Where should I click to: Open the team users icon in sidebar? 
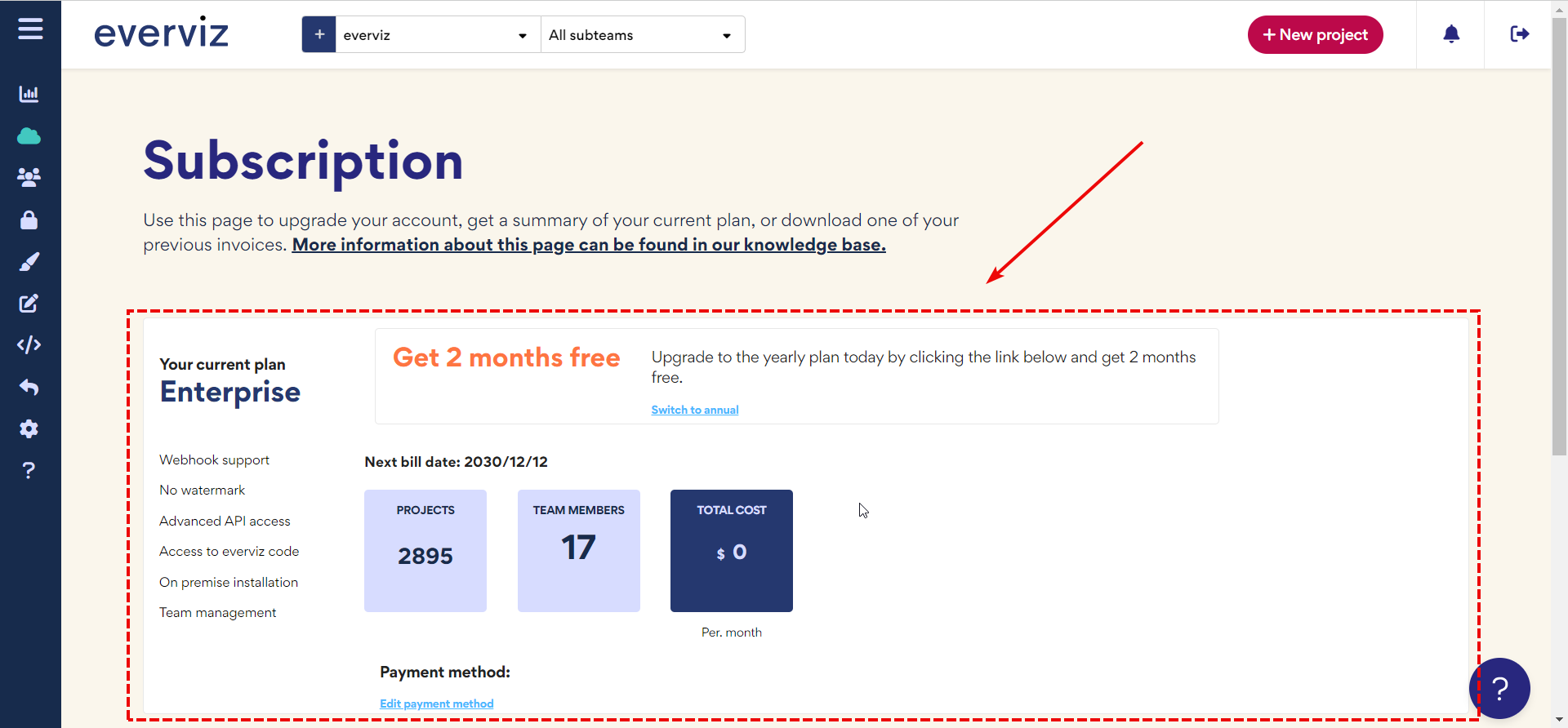pyautogui.click(x=29, y=177)
